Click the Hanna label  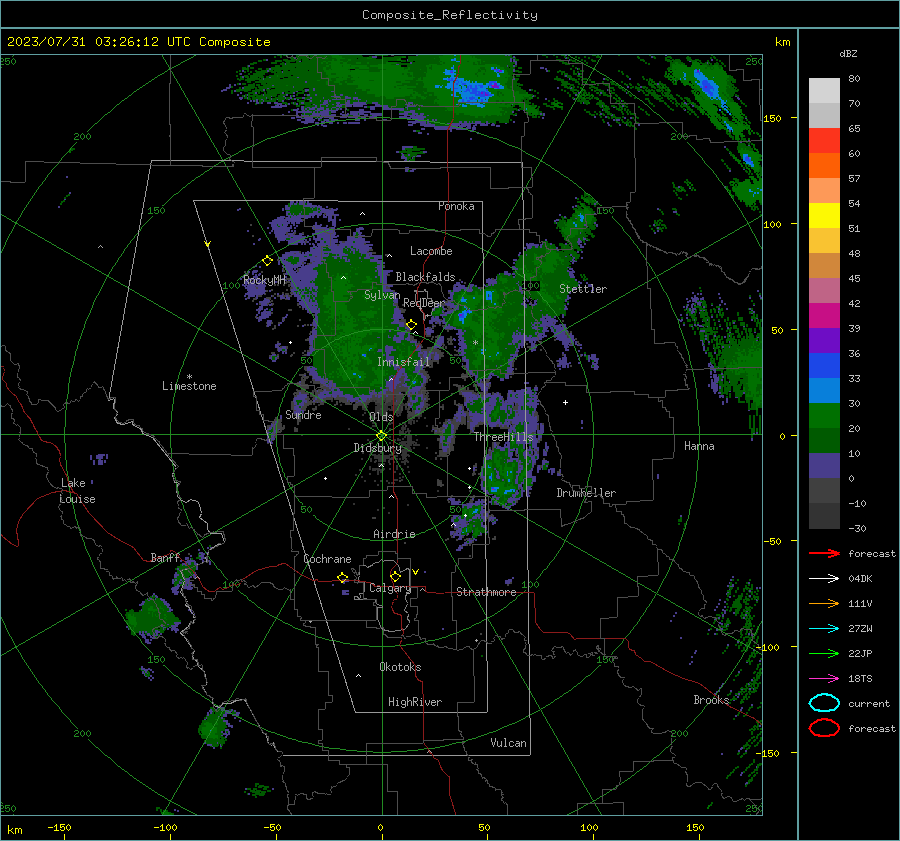pyautogui.click(x=699, y=446)
